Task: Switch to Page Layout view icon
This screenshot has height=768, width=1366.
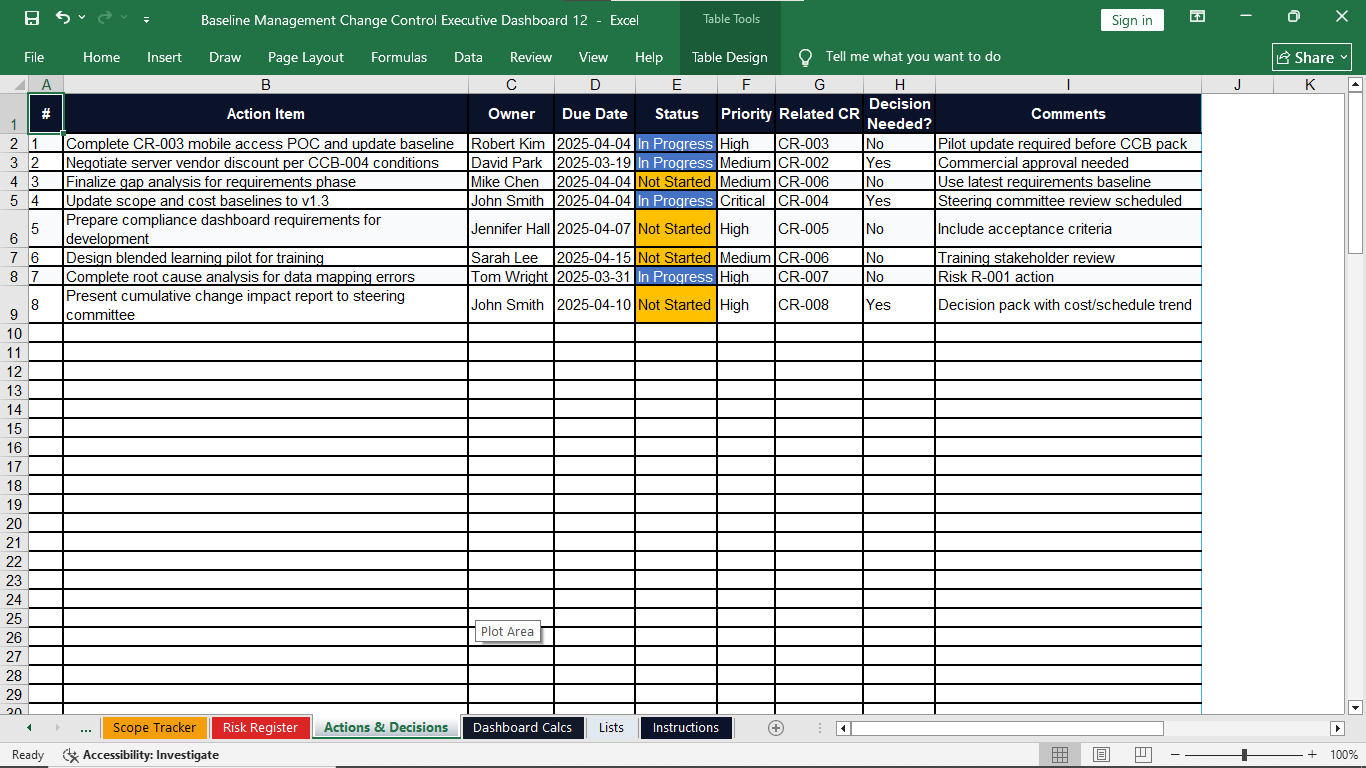Action: point(1101,755)
